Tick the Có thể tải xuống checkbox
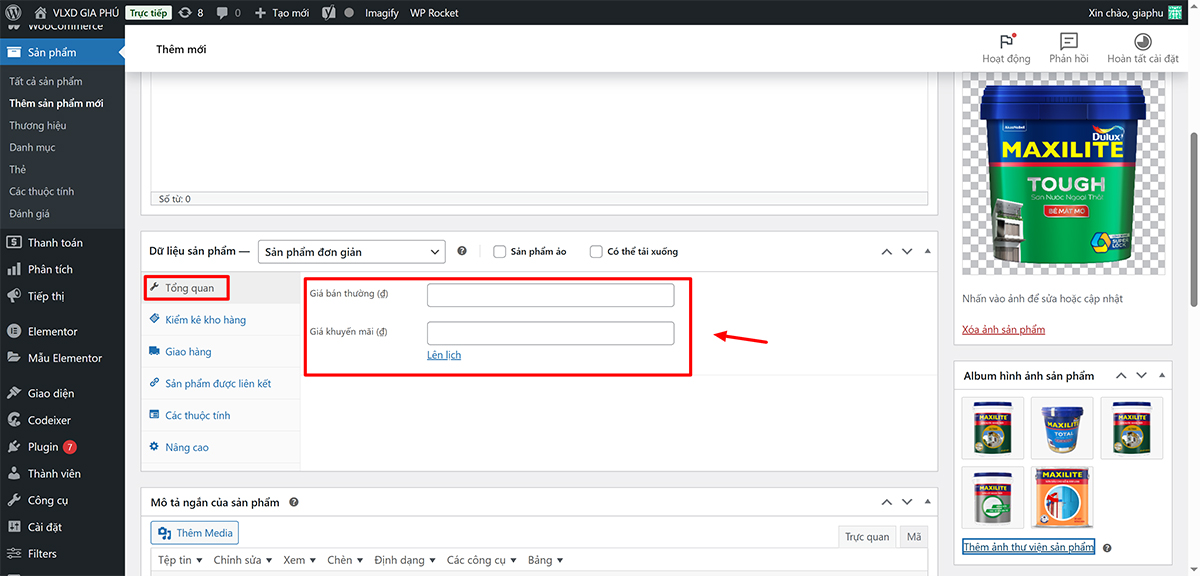Screen dimensions: 1200x576 click(x=596, y=252)
